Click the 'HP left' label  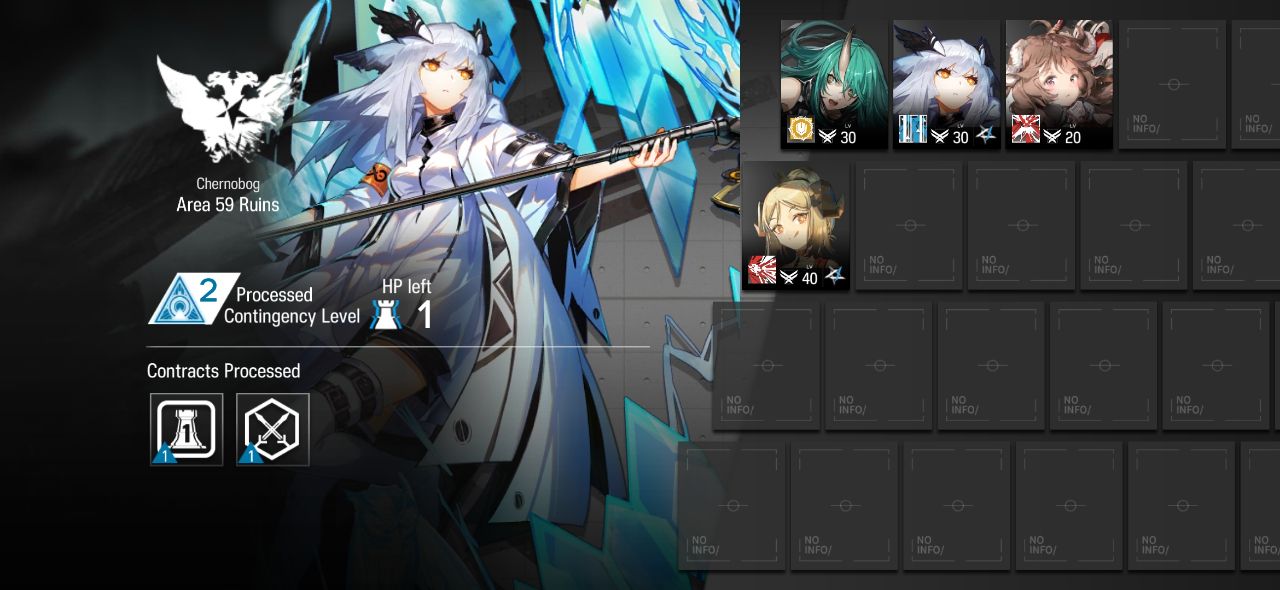click(x=406, y=287)
